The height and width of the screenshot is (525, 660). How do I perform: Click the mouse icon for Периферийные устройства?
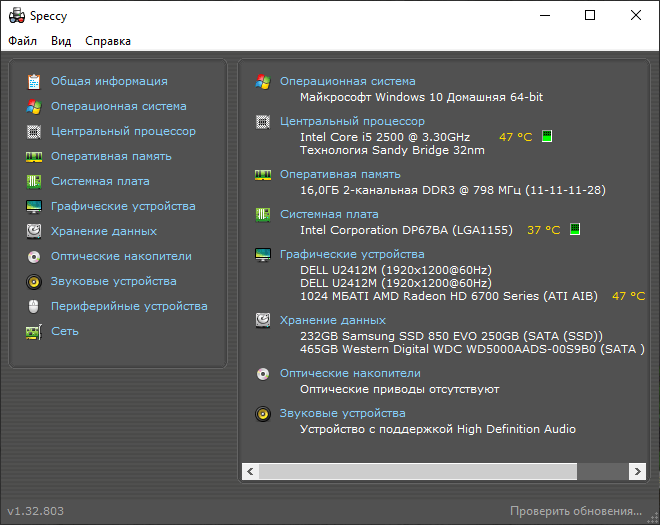[33, 306]
